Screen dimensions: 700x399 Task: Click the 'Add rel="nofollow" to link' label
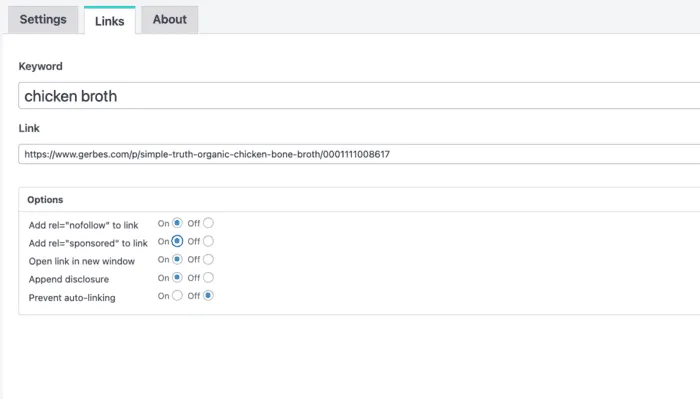[83, 225]
